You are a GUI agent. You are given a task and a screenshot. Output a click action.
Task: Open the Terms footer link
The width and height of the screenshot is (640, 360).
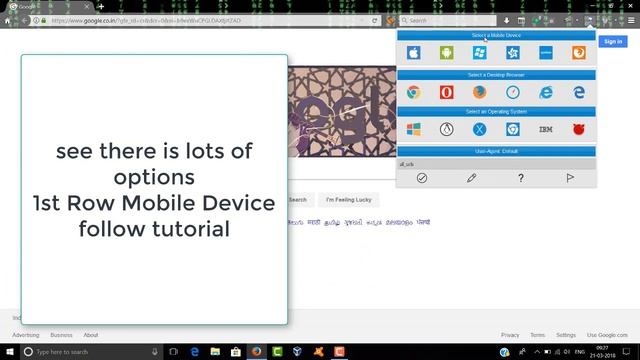(x=538, y=335)
